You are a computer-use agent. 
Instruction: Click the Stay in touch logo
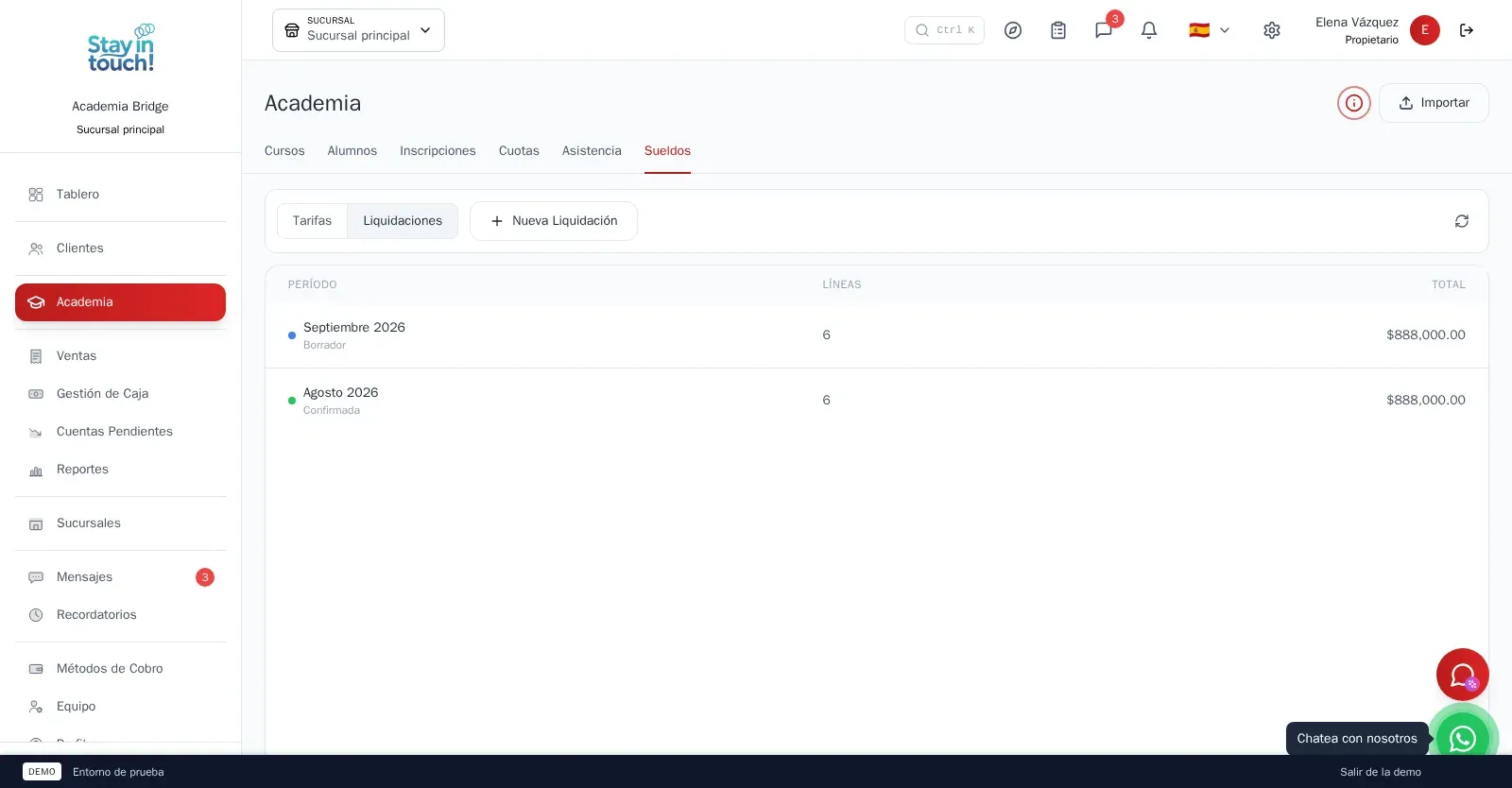(x=120, y=48)
